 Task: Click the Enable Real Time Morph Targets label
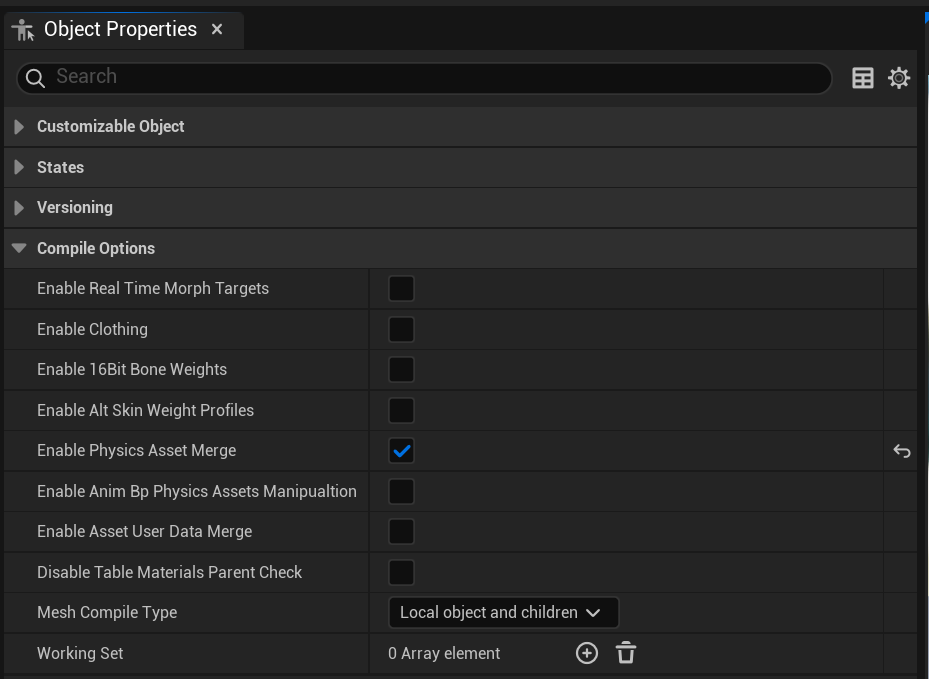tap(153, 289)
